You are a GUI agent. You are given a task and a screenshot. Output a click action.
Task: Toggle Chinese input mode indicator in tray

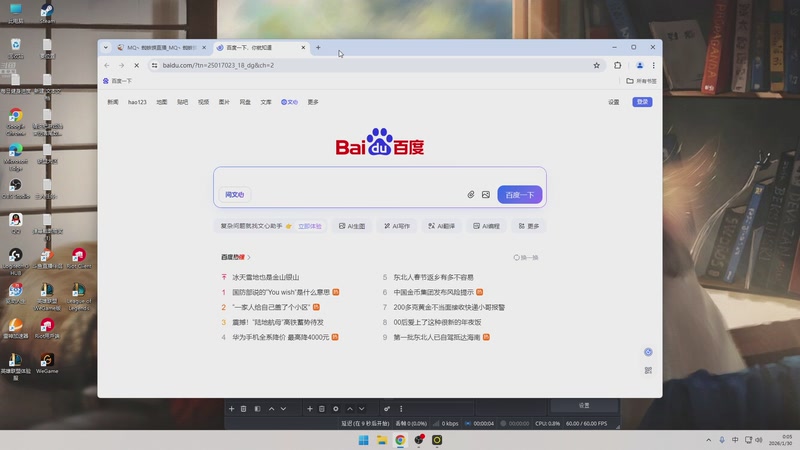735,440
